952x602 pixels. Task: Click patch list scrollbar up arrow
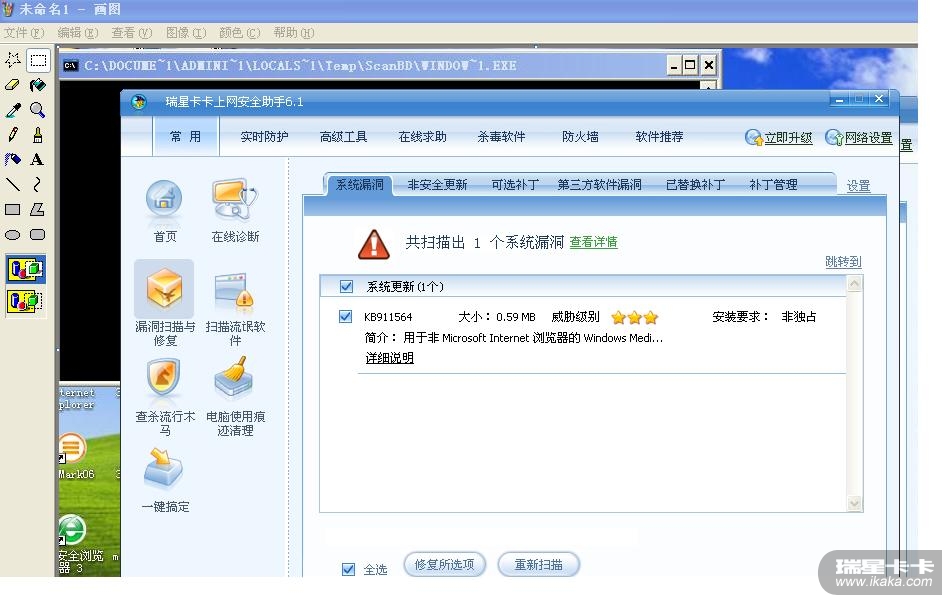click(855, 284)
